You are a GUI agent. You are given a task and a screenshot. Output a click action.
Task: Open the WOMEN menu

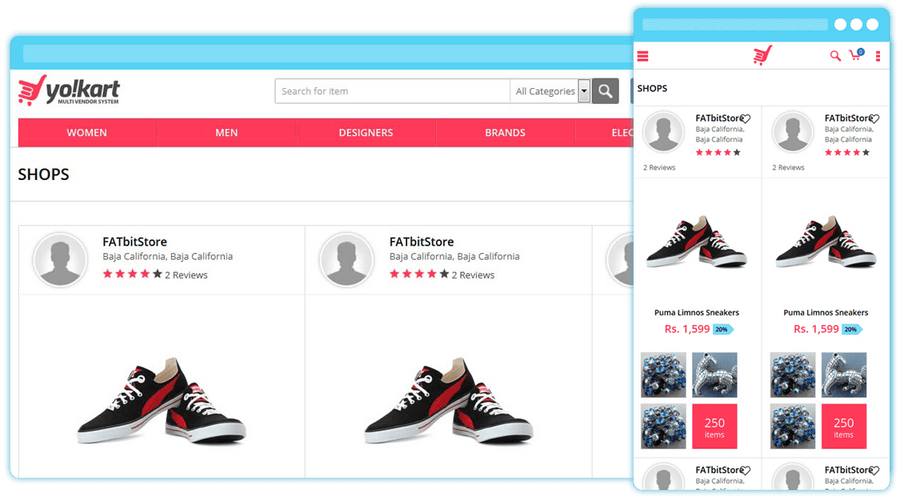click(x=87, y=133)
